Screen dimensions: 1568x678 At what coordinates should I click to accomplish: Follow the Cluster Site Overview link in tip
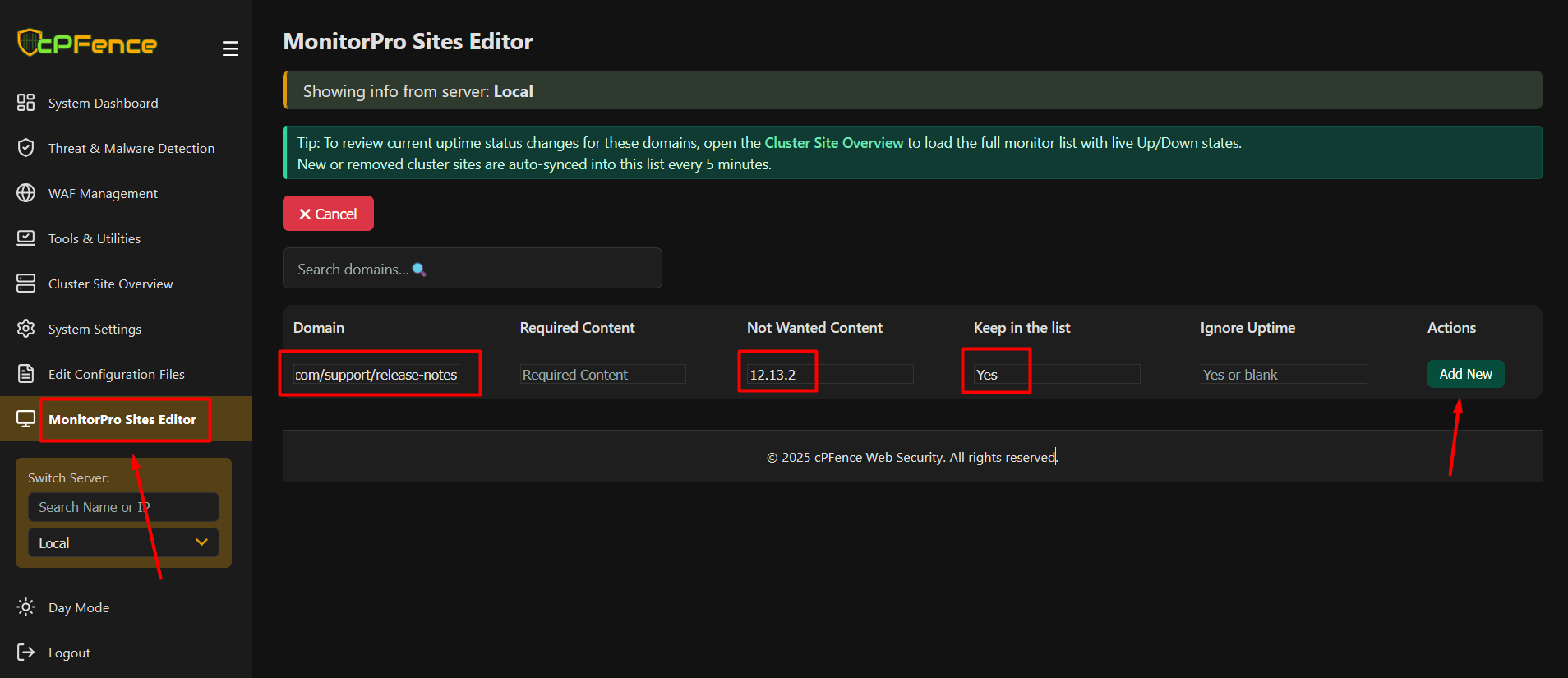[833, 143]
